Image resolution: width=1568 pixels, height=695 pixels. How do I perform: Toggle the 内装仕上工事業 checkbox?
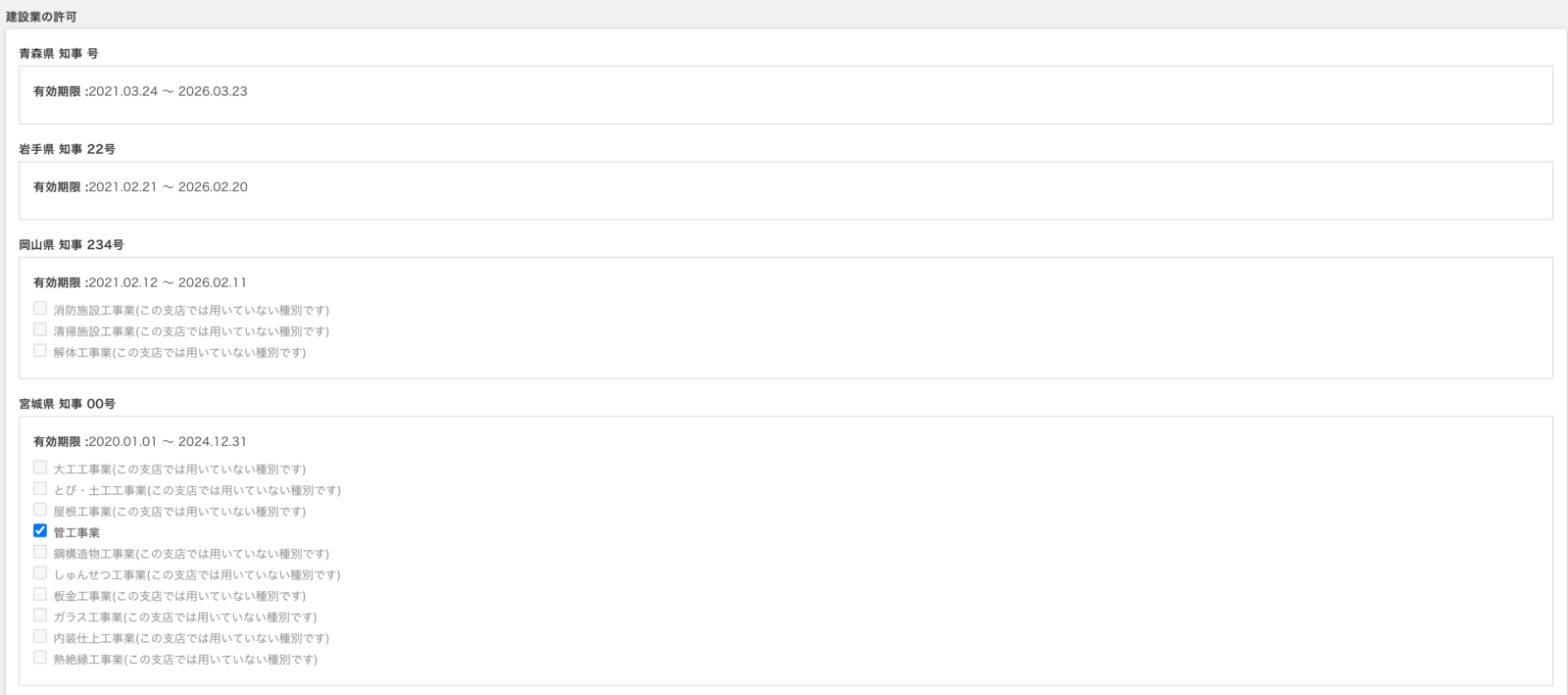click(x=40, y=636)
